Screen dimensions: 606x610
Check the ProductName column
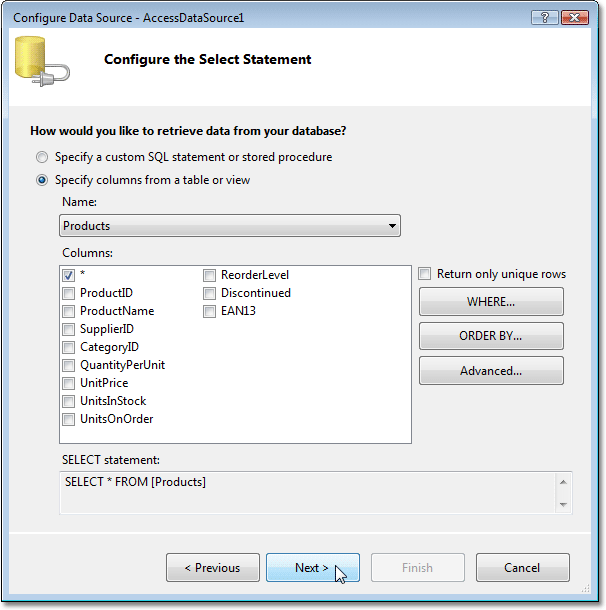pos(68,311)
